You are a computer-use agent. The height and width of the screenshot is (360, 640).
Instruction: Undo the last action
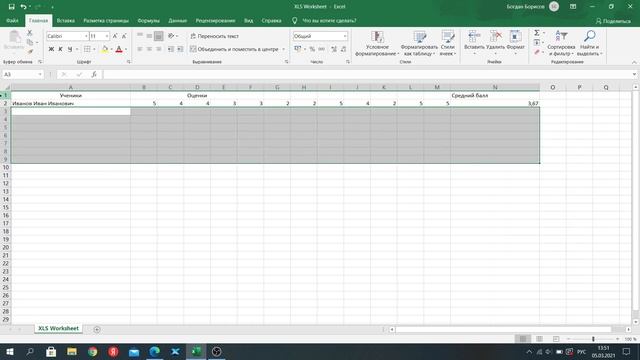point(23,7)
